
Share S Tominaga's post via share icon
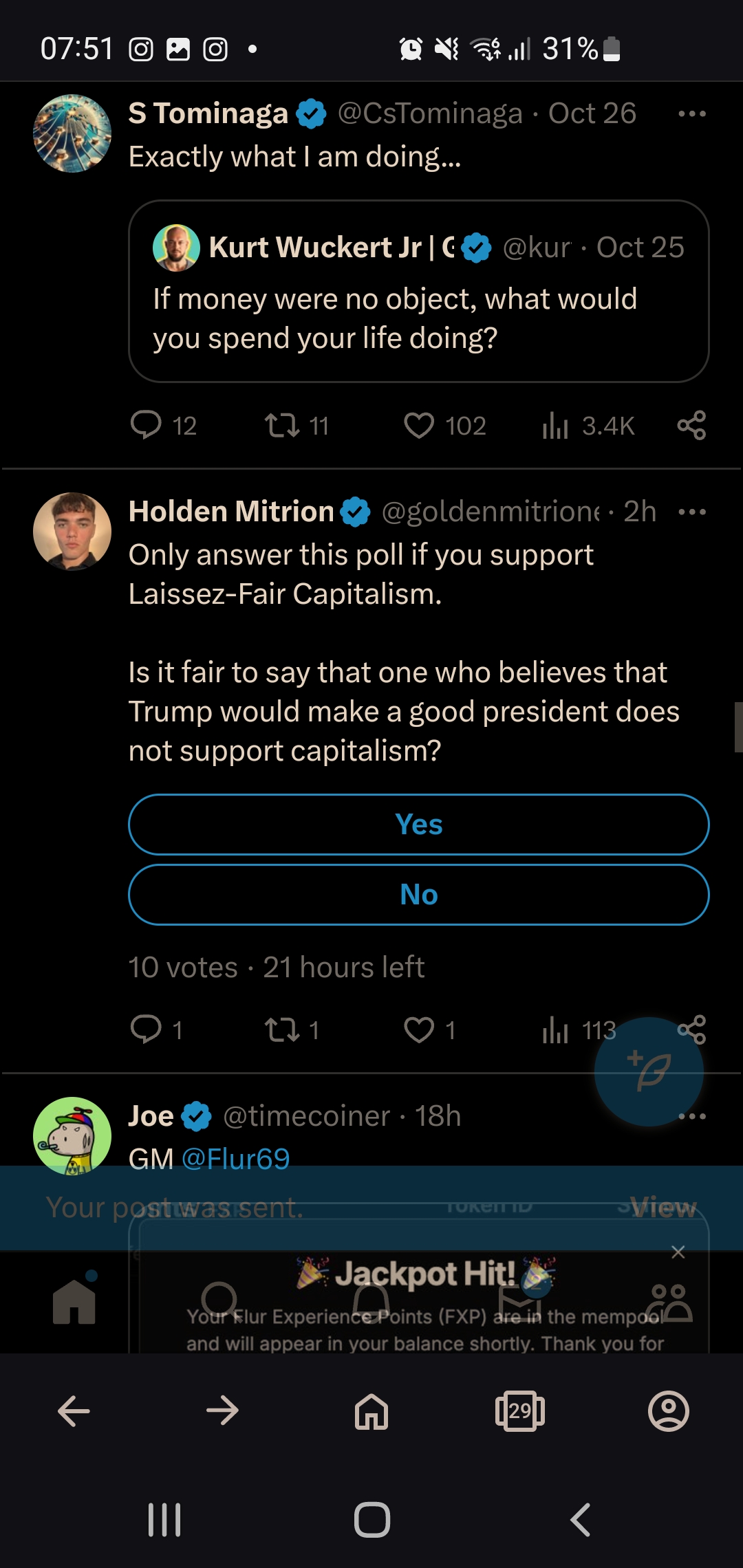pos(691,426)
